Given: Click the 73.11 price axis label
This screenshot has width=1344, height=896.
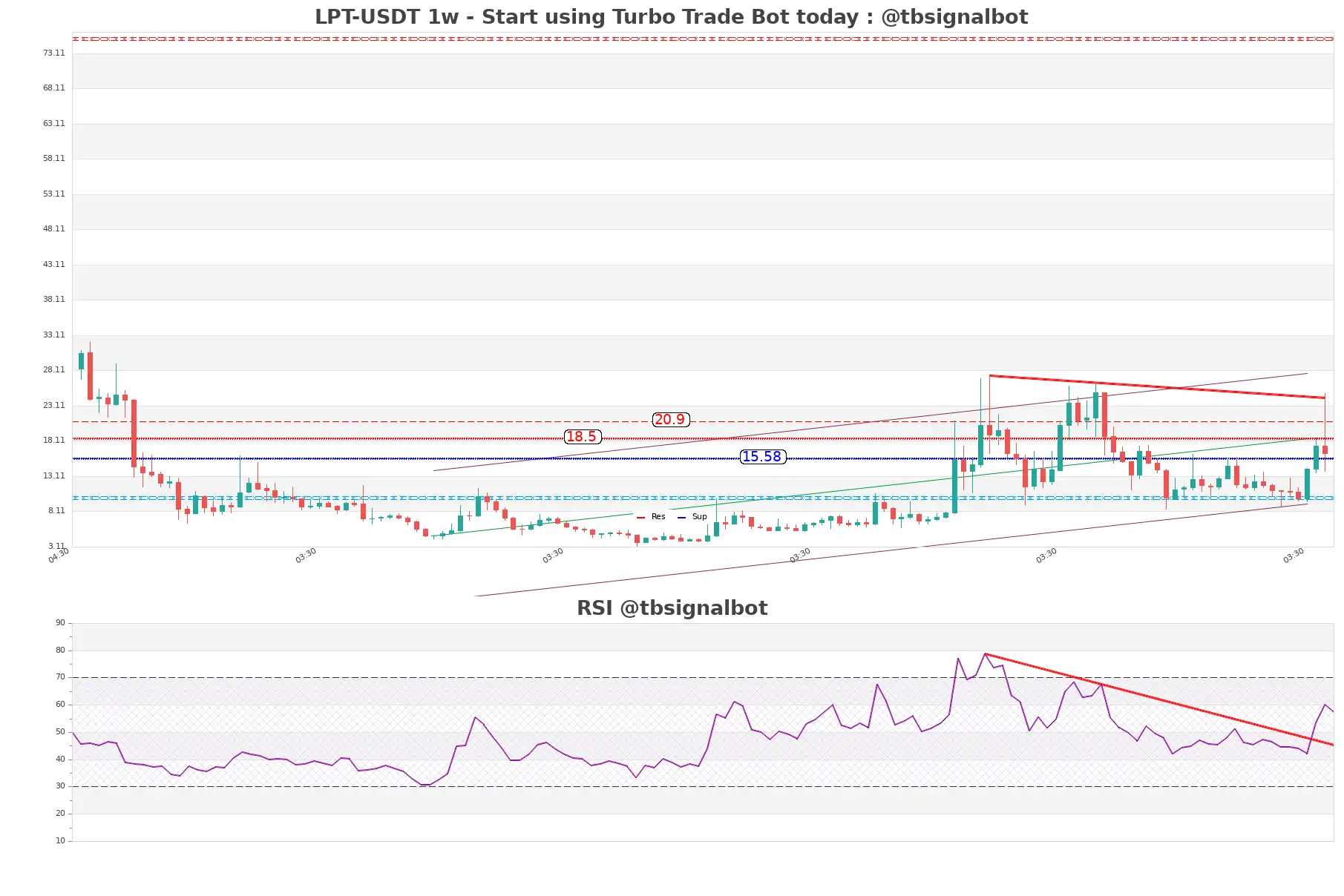Looking at the screenshot, I should click(x=53, y=53).
